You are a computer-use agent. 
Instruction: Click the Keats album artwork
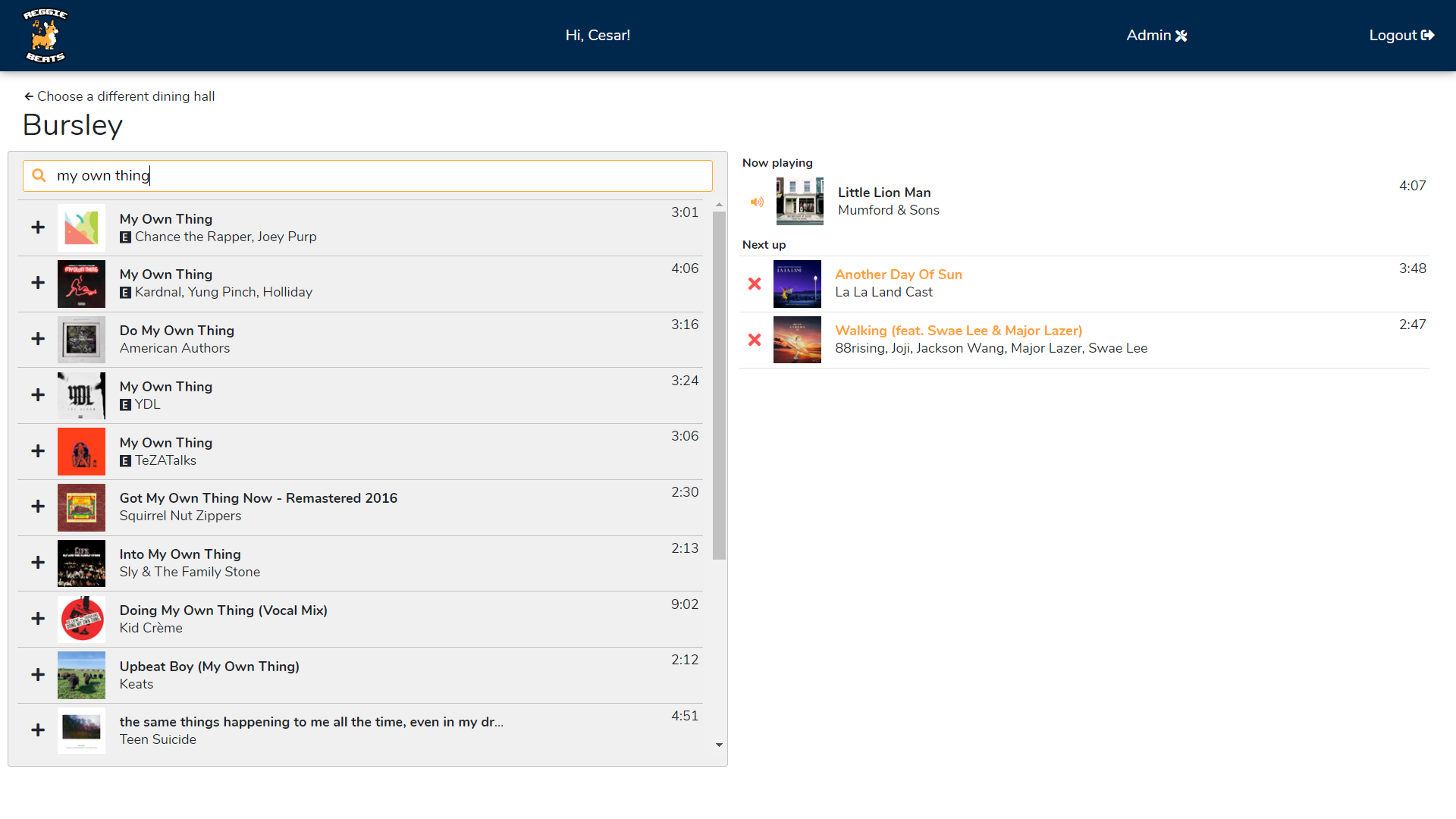click(81, 675)
